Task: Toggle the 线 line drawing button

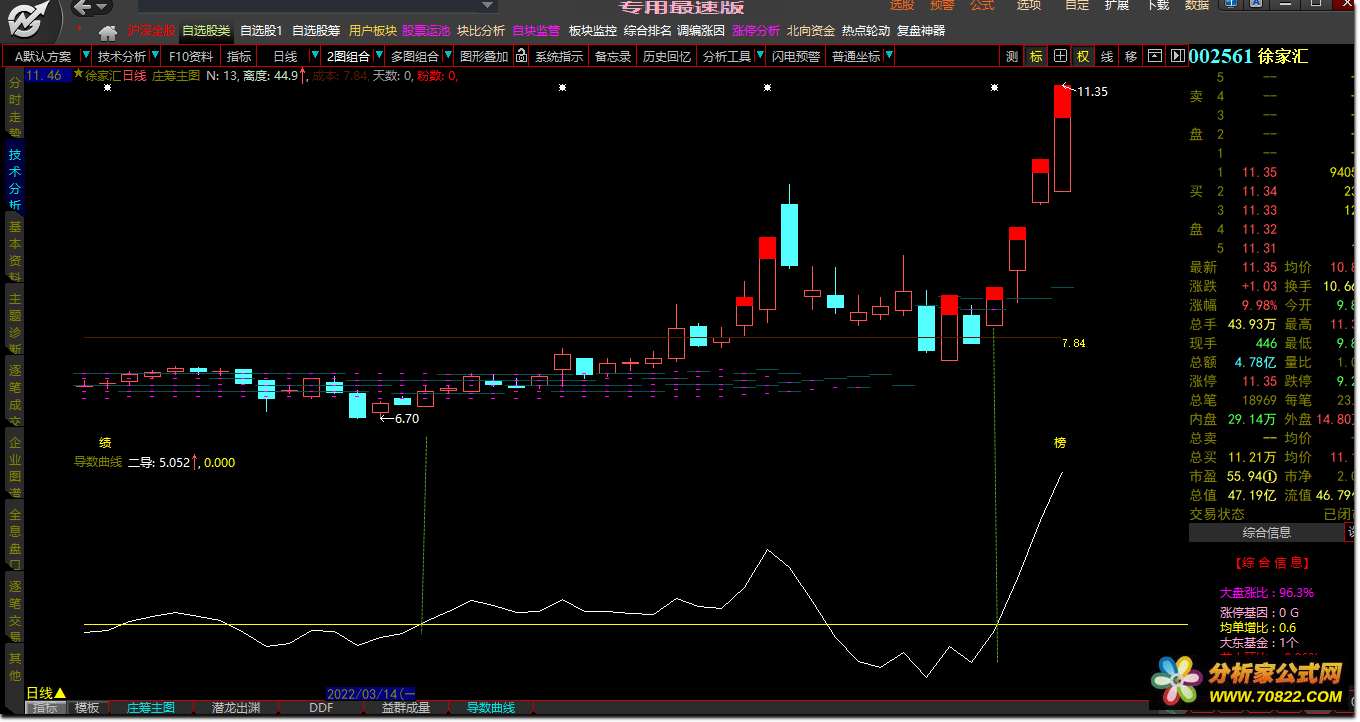Action: point(1107,56)
